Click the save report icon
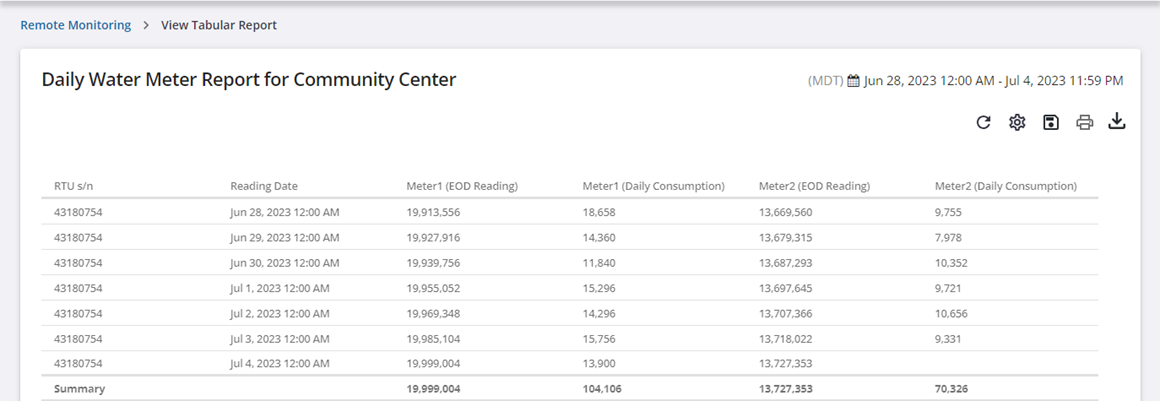This screenshot has height=401, width=1160. click(x=1050, y=122)
